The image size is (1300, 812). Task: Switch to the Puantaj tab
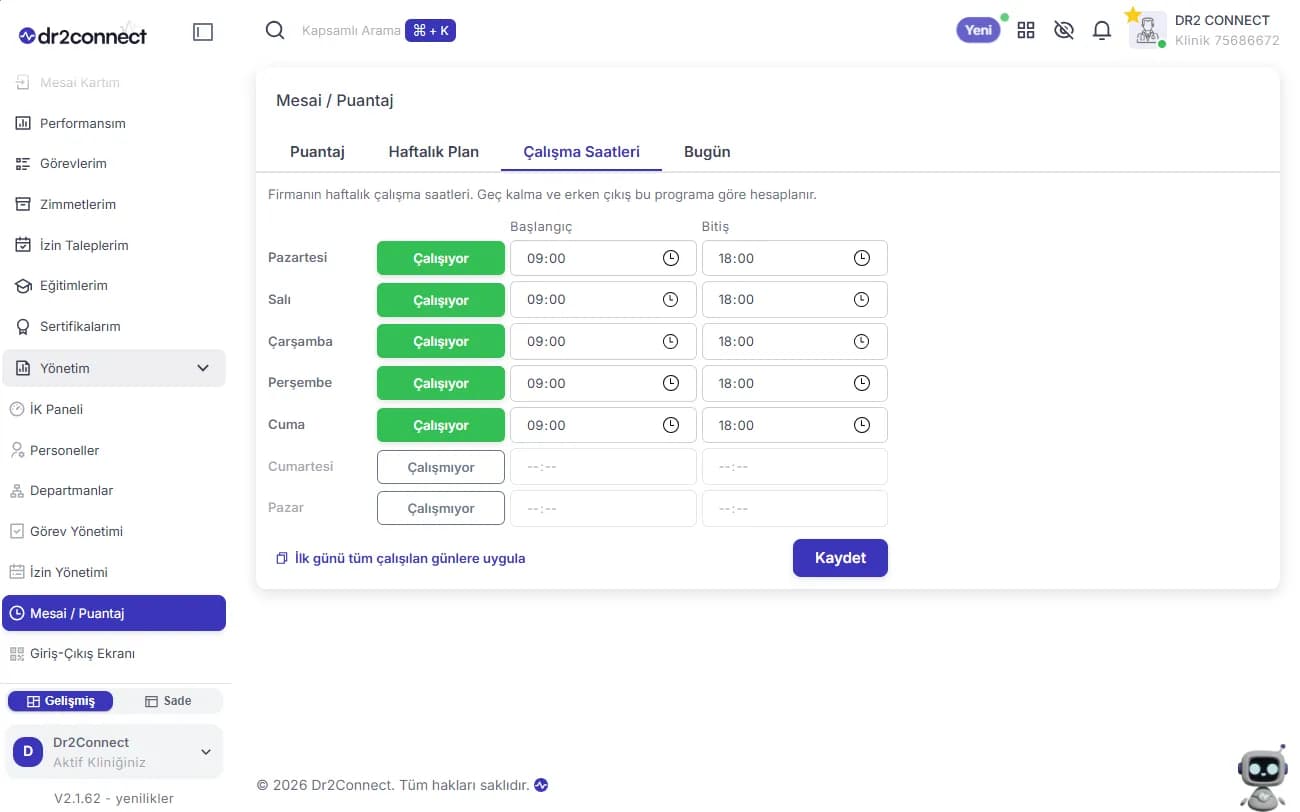[317, 152]
